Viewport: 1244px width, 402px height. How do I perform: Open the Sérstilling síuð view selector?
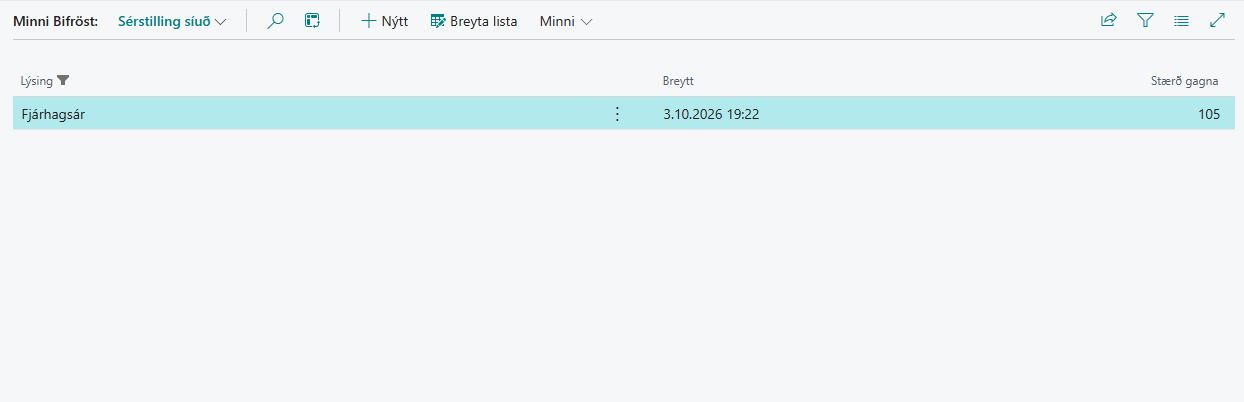172,21
